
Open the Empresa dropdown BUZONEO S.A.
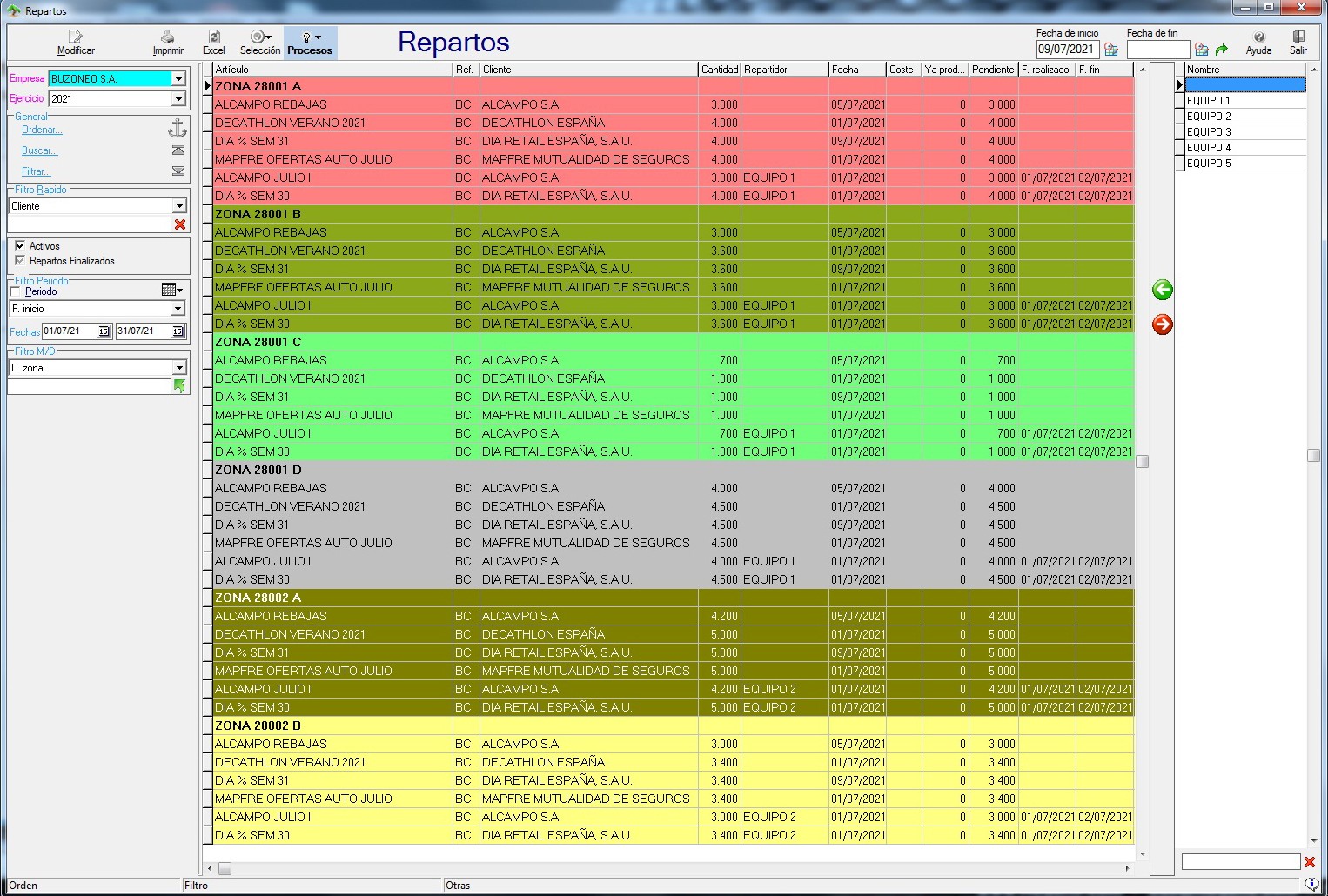[178, 78]
